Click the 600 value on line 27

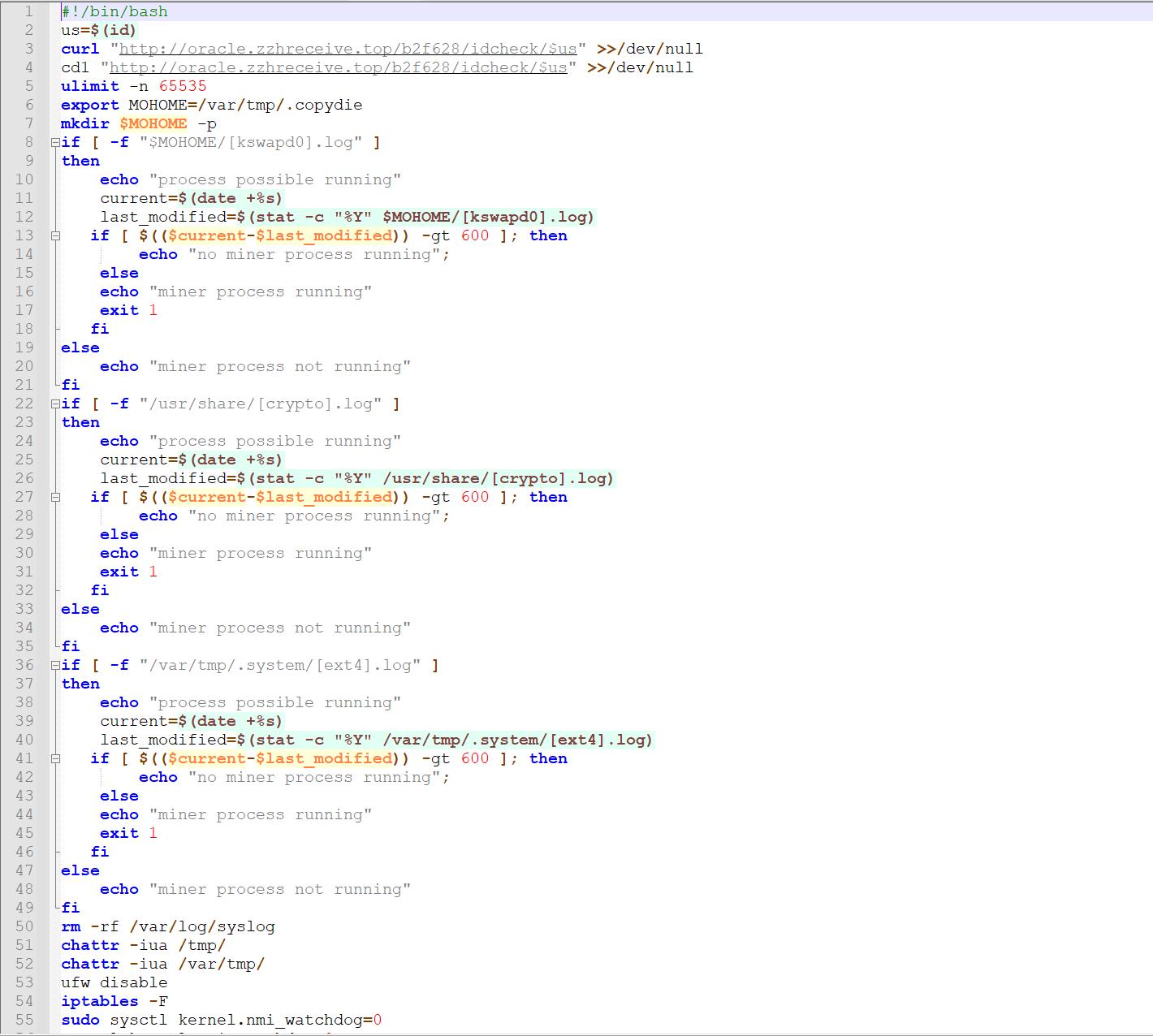point(475,497)
